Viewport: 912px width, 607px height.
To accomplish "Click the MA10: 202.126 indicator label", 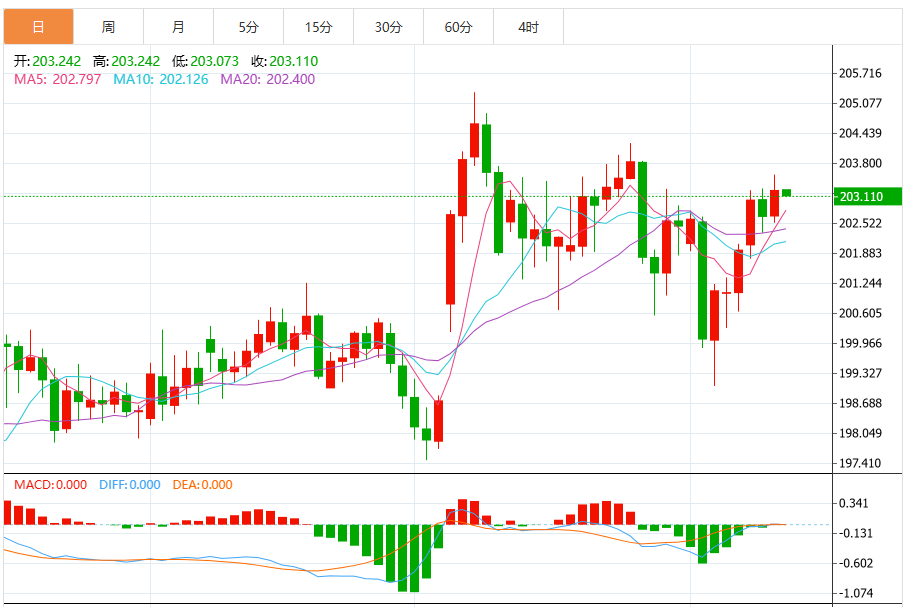I will [161, 79].
